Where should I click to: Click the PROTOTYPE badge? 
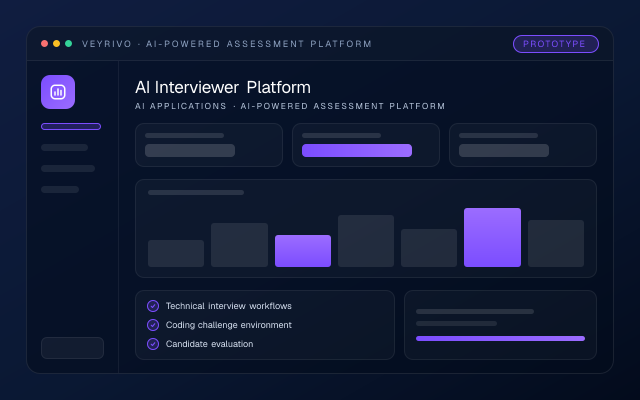click(x=556, y=44)
